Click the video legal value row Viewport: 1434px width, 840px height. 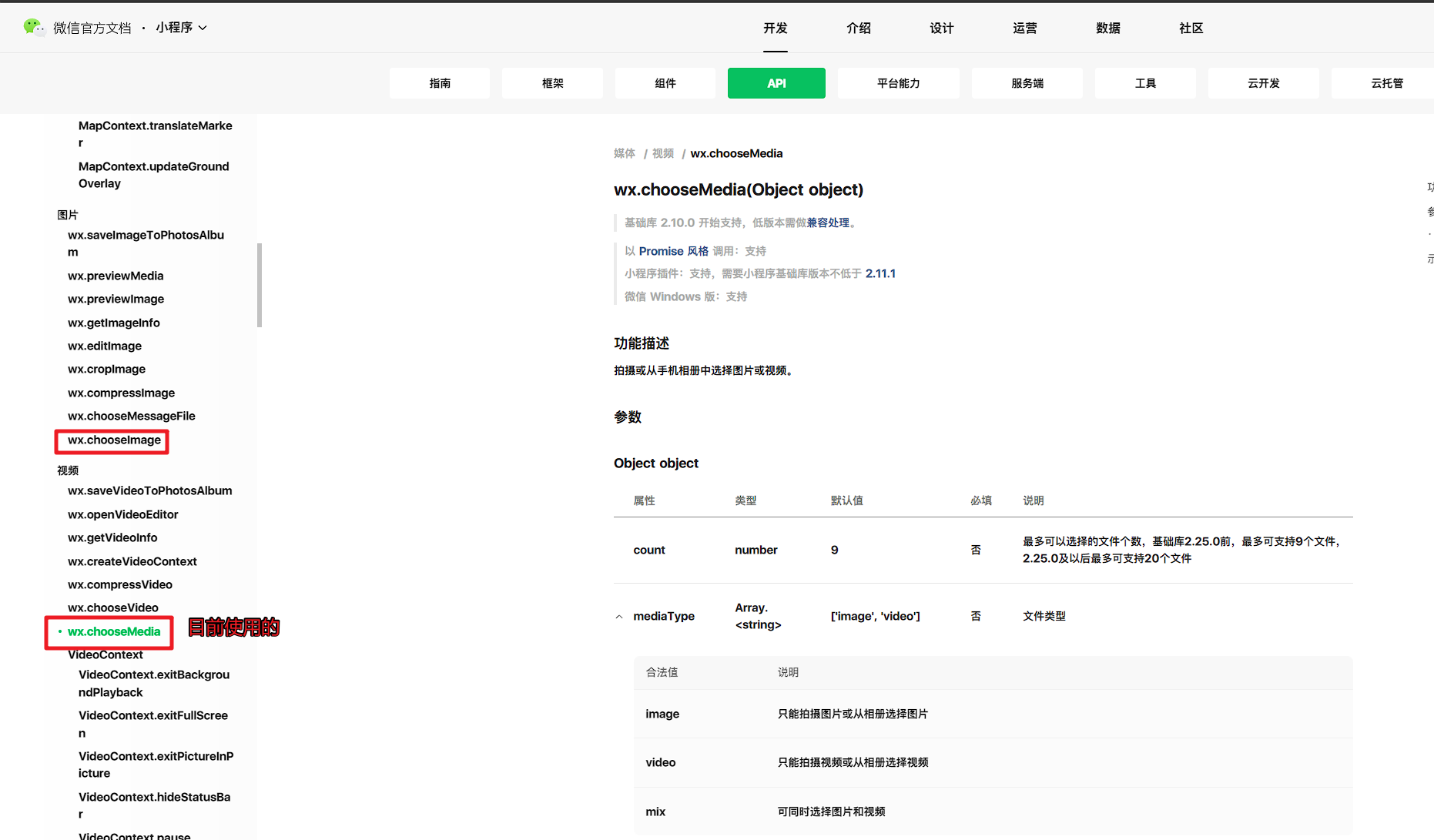point(993,762)
